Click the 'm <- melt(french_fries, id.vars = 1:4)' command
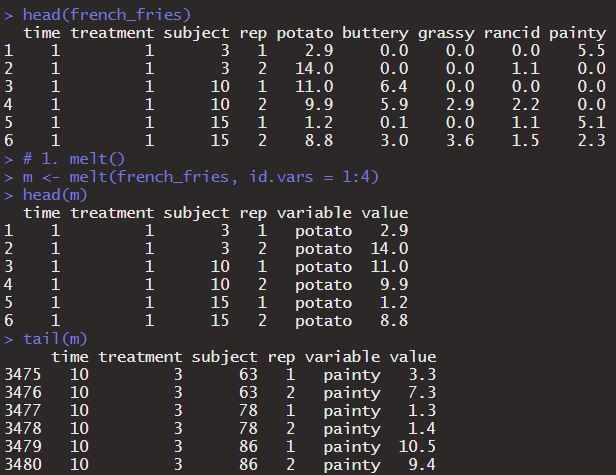 coord(191,177)
